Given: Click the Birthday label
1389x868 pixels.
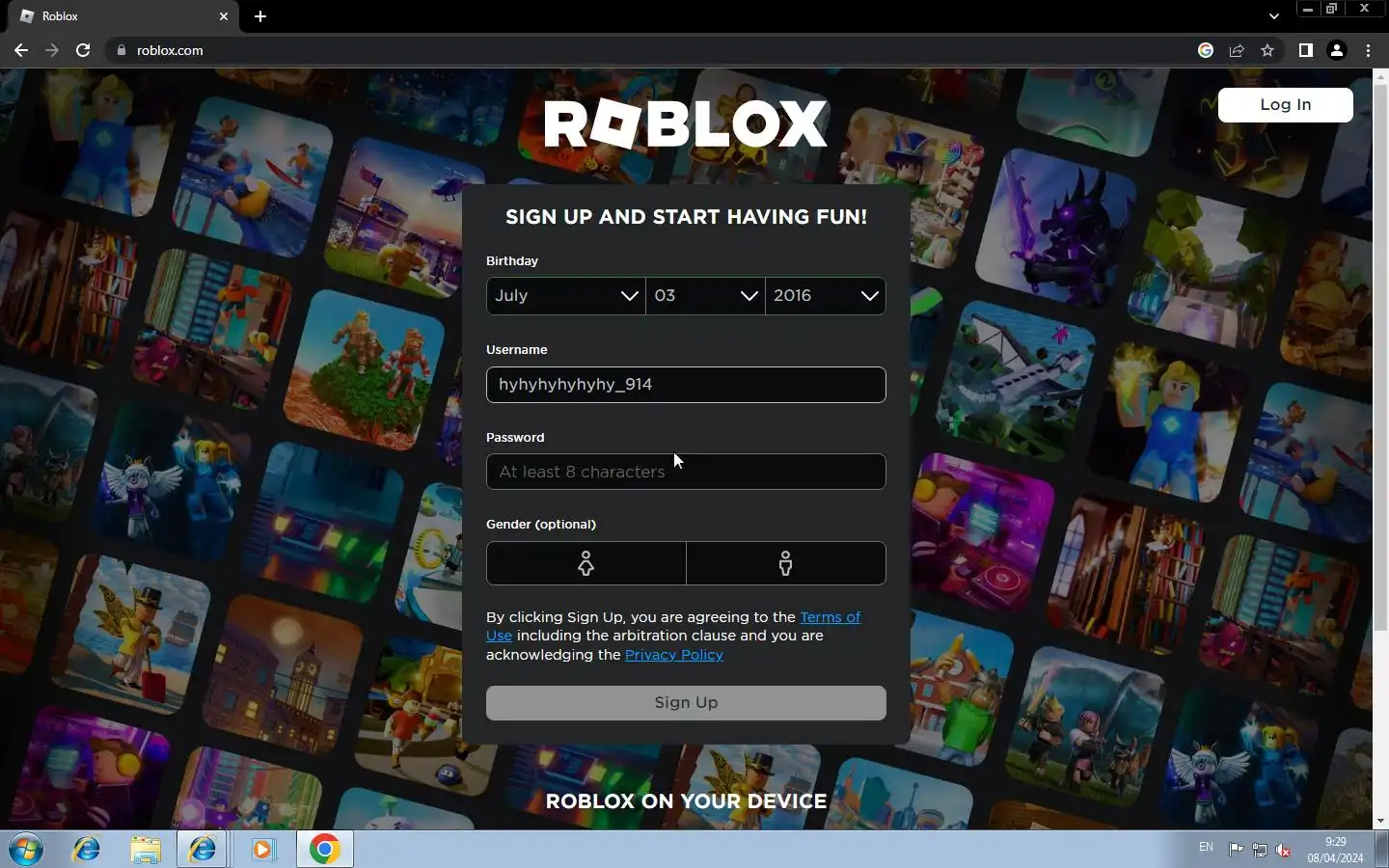Looking at the screenshot, I should click(512, 261).
